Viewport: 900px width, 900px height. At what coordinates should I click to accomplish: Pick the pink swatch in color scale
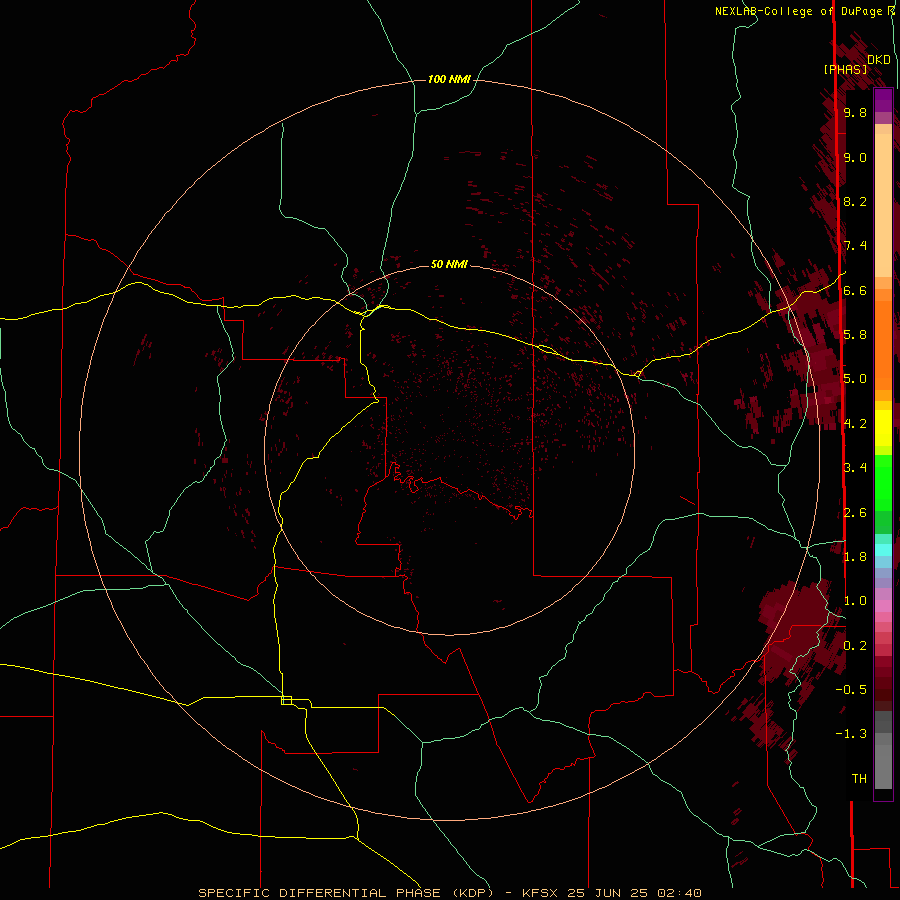[883, 606]
